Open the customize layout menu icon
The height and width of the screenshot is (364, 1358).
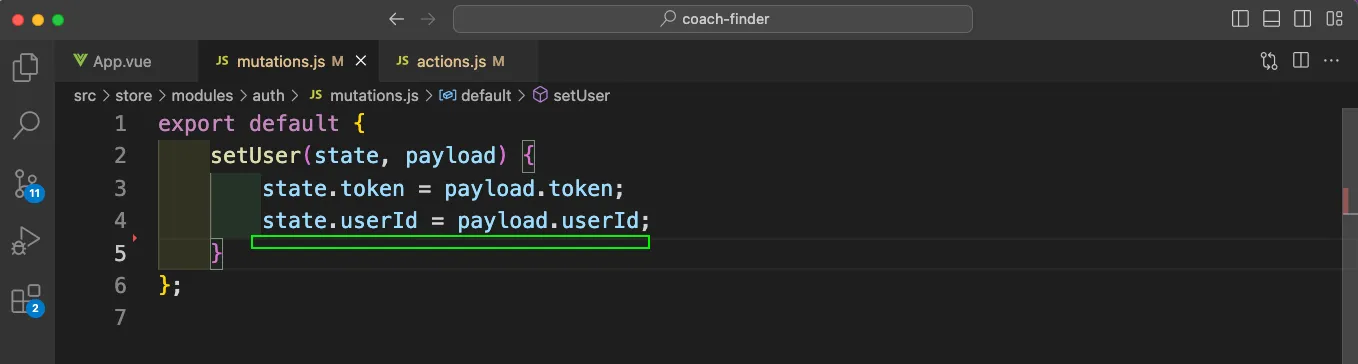coord(1333,18)
